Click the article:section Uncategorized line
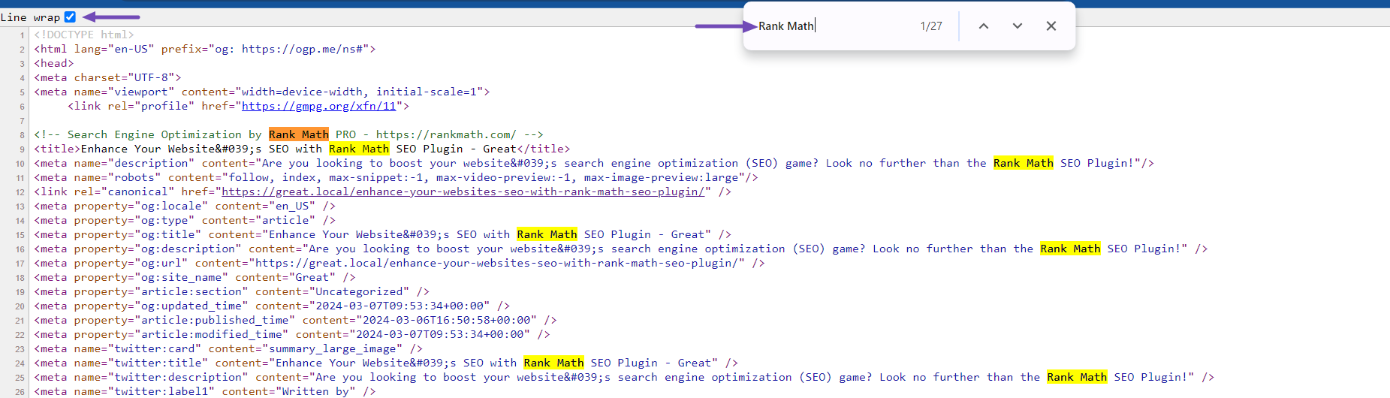Screen dimensions: 1390x398 point(231,291)
